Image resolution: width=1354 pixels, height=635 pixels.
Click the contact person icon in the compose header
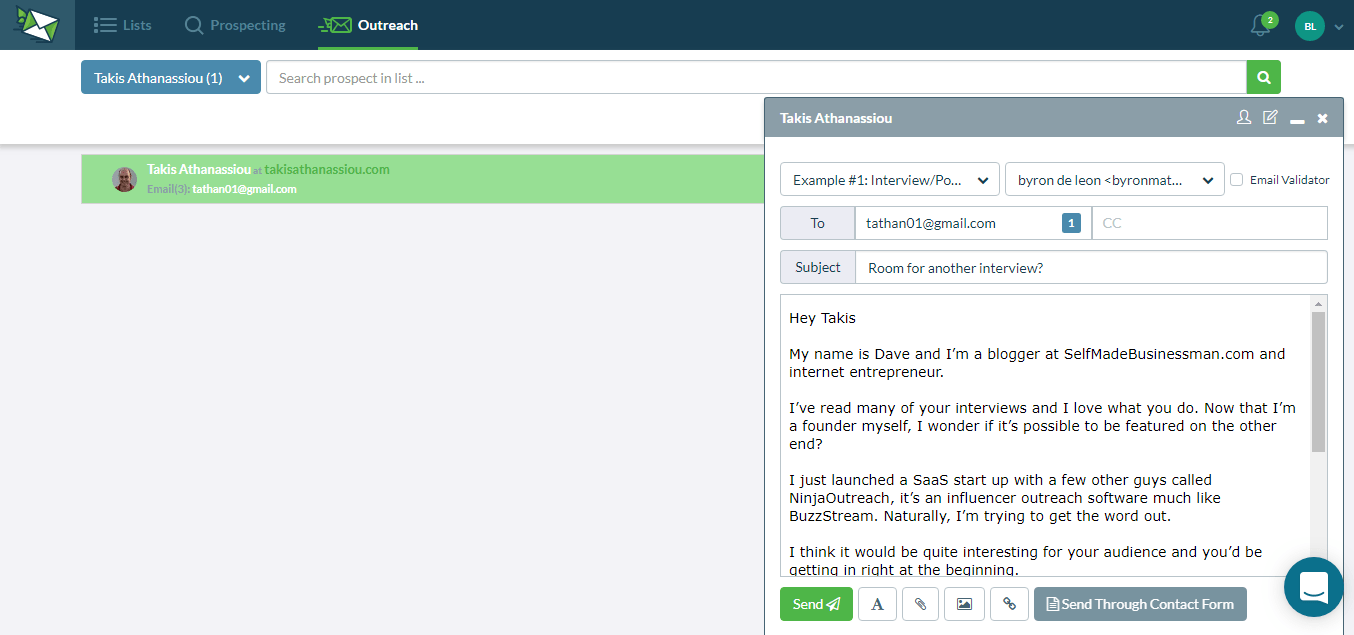click(1244, 118)
